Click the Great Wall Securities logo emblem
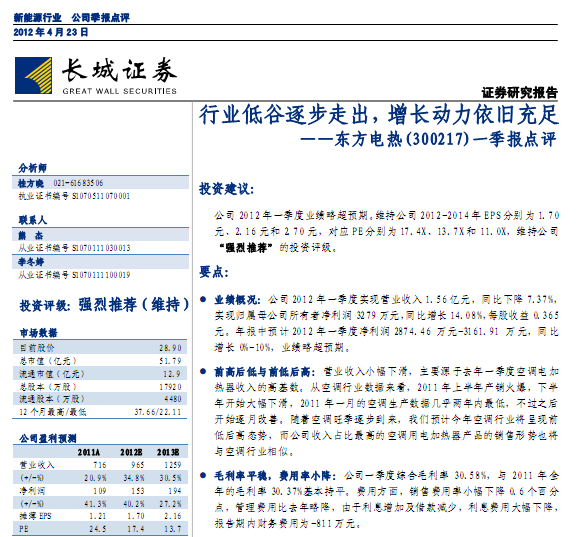The image size is (576, 537). pos(33,75)
